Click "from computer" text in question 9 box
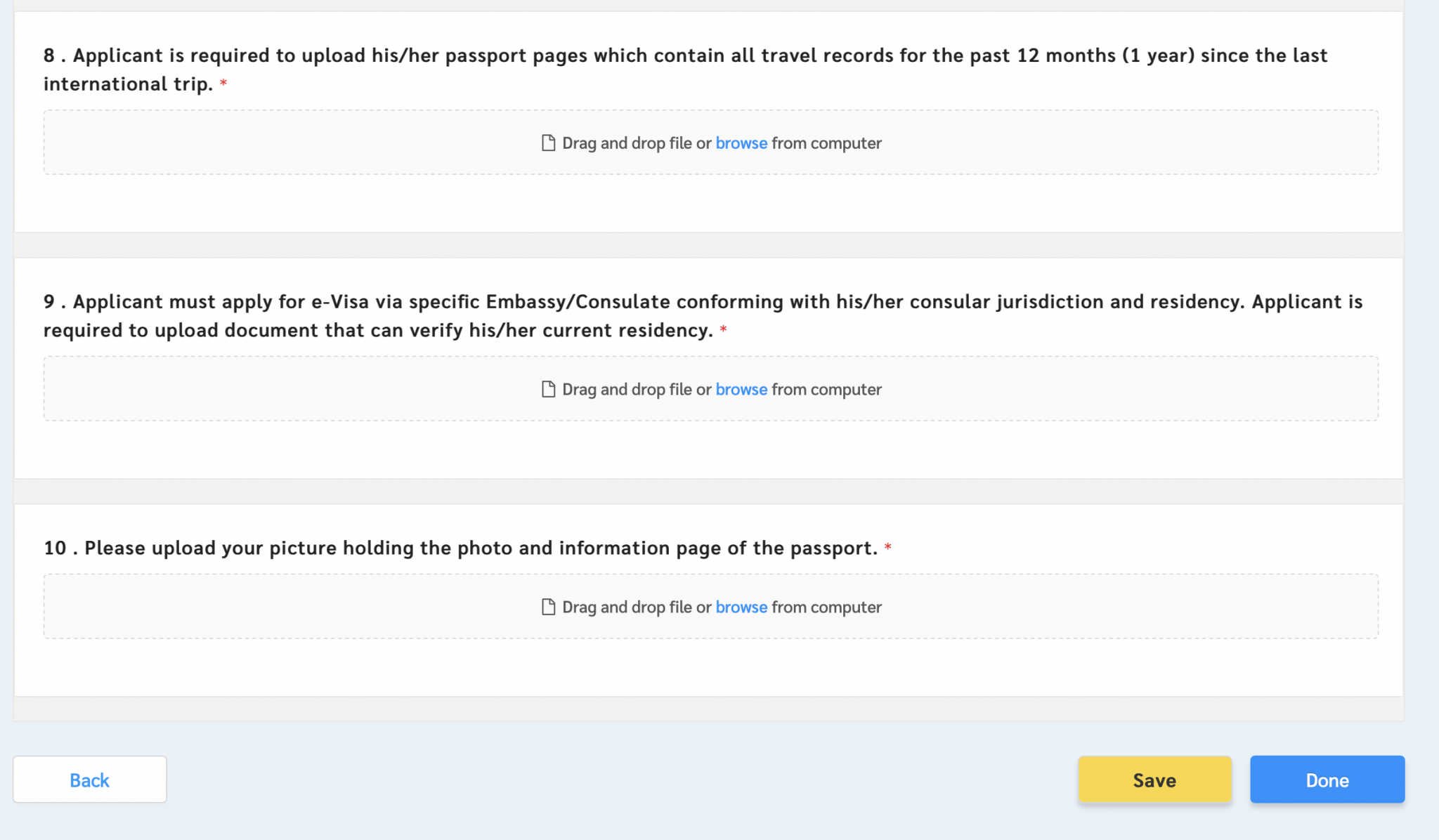1439x840 pixels. [x=826, y=389]
